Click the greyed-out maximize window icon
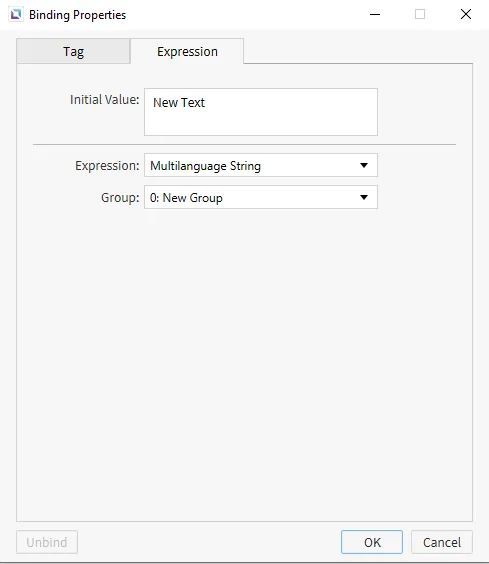489x564 pixels. [420, 14]
